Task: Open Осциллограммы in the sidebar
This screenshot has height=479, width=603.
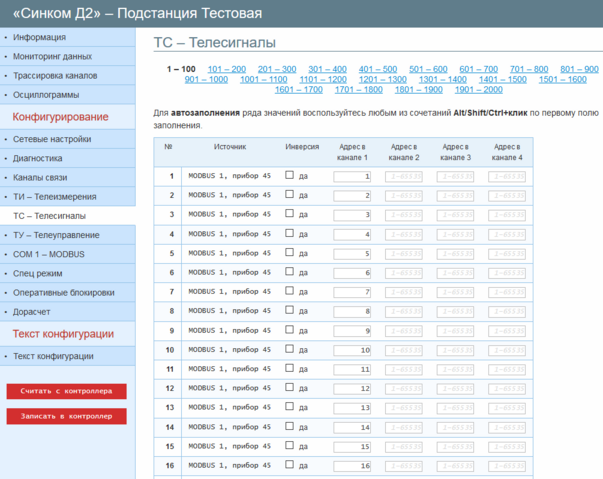Action: coord(46,95)
